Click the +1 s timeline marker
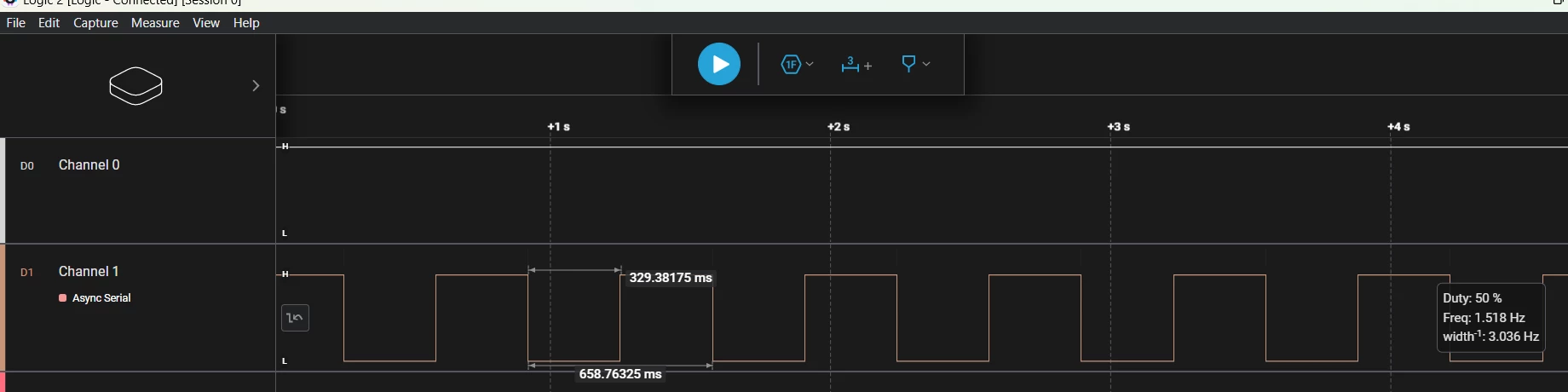The height and width of the screenshot is (392, 1568). pos(559,127)
